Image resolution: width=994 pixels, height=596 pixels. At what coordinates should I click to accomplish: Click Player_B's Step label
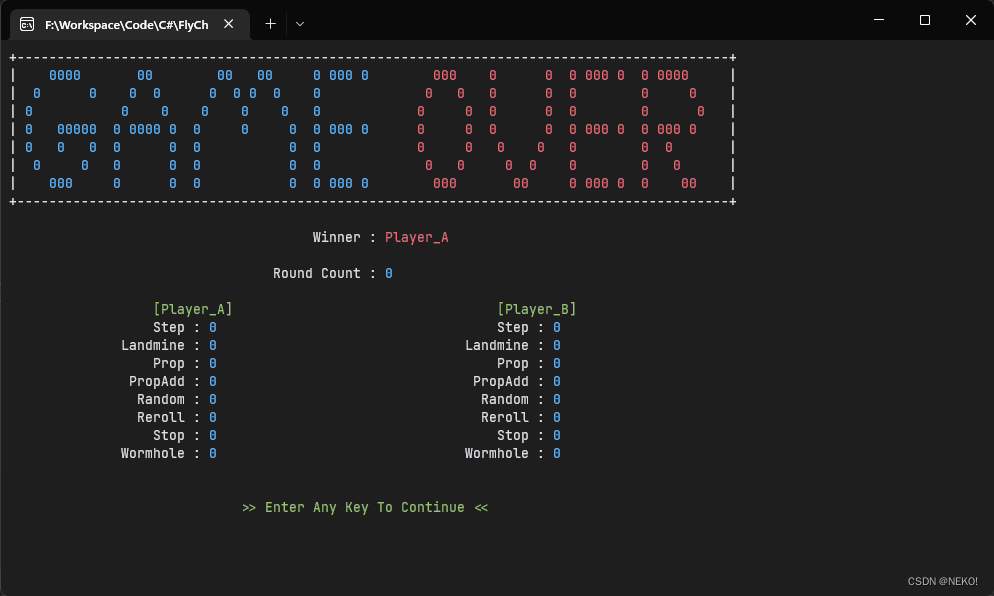tap(513, 327)
